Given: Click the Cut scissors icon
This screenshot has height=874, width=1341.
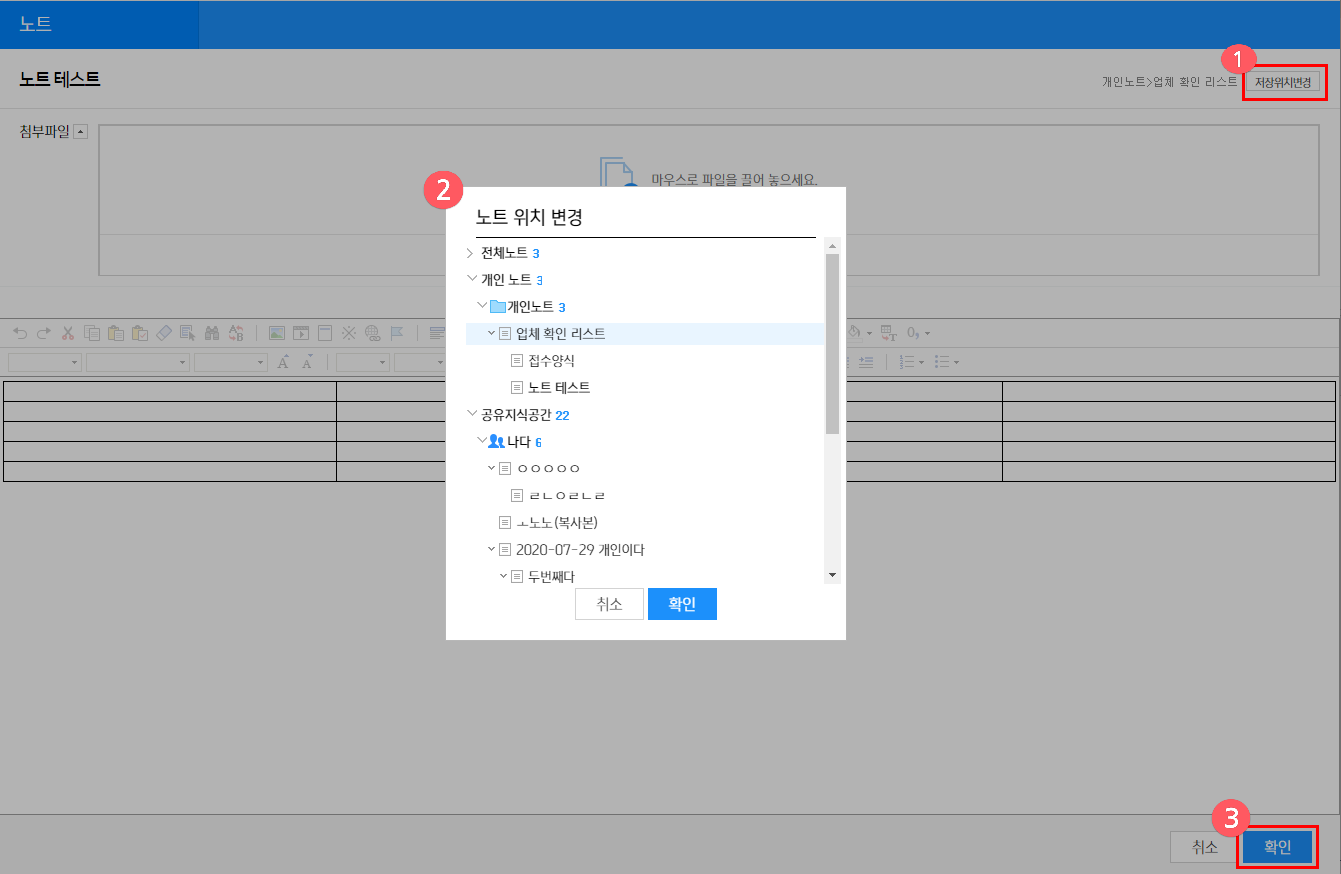Looking at the screenshot, I should pyautogui.click(x=68, y=333).
